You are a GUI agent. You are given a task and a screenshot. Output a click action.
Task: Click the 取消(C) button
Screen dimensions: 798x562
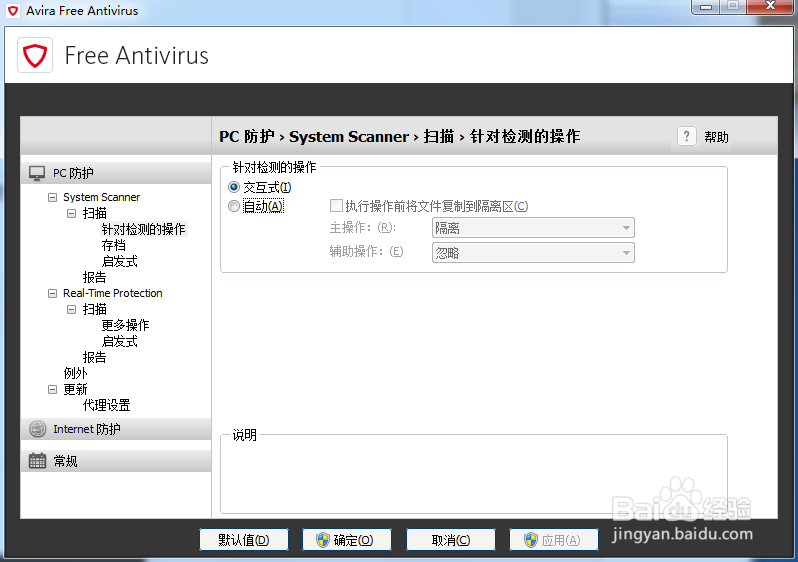pos(451,540)
